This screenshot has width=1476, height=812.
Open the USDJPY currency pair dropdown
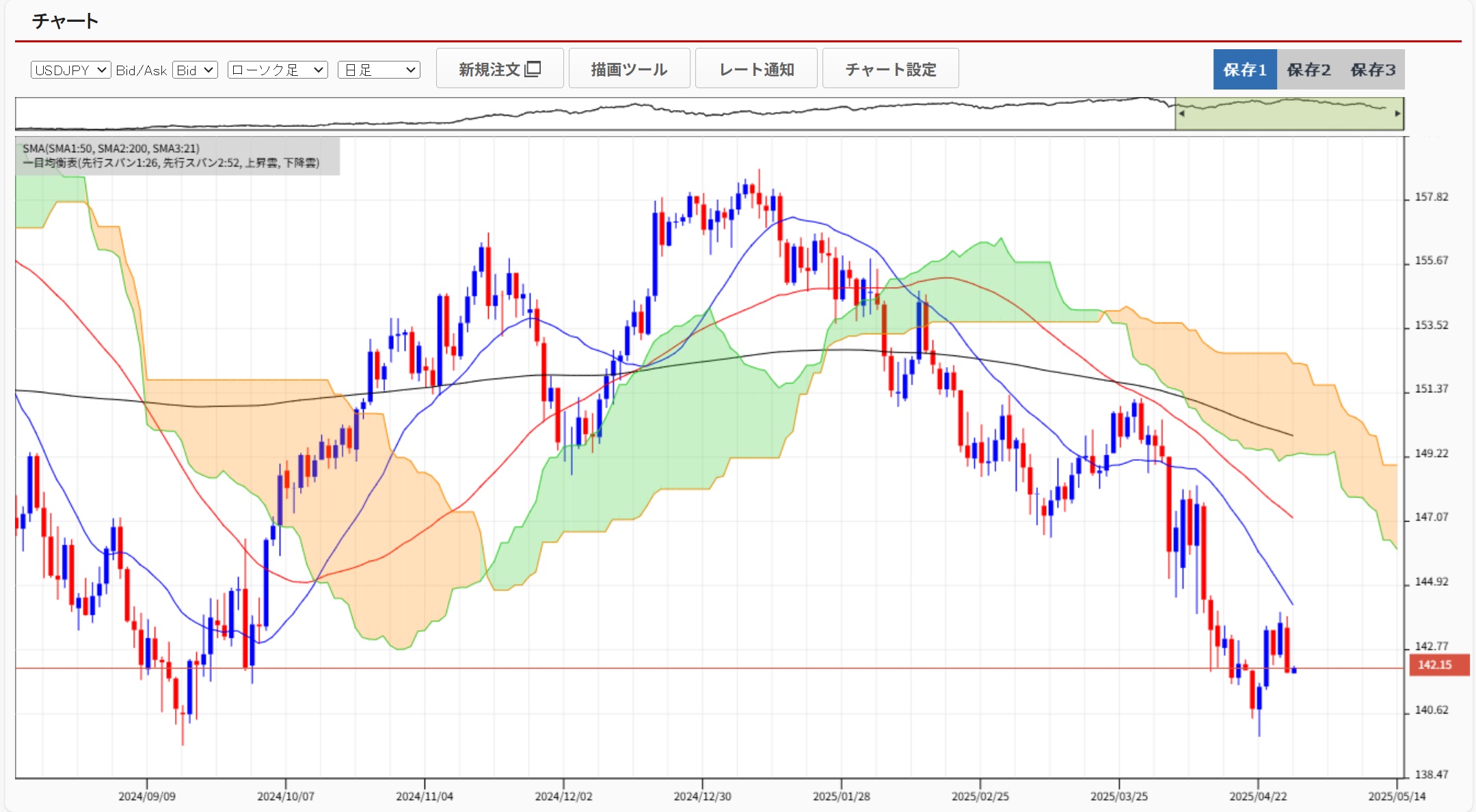(x=71, y=70)
